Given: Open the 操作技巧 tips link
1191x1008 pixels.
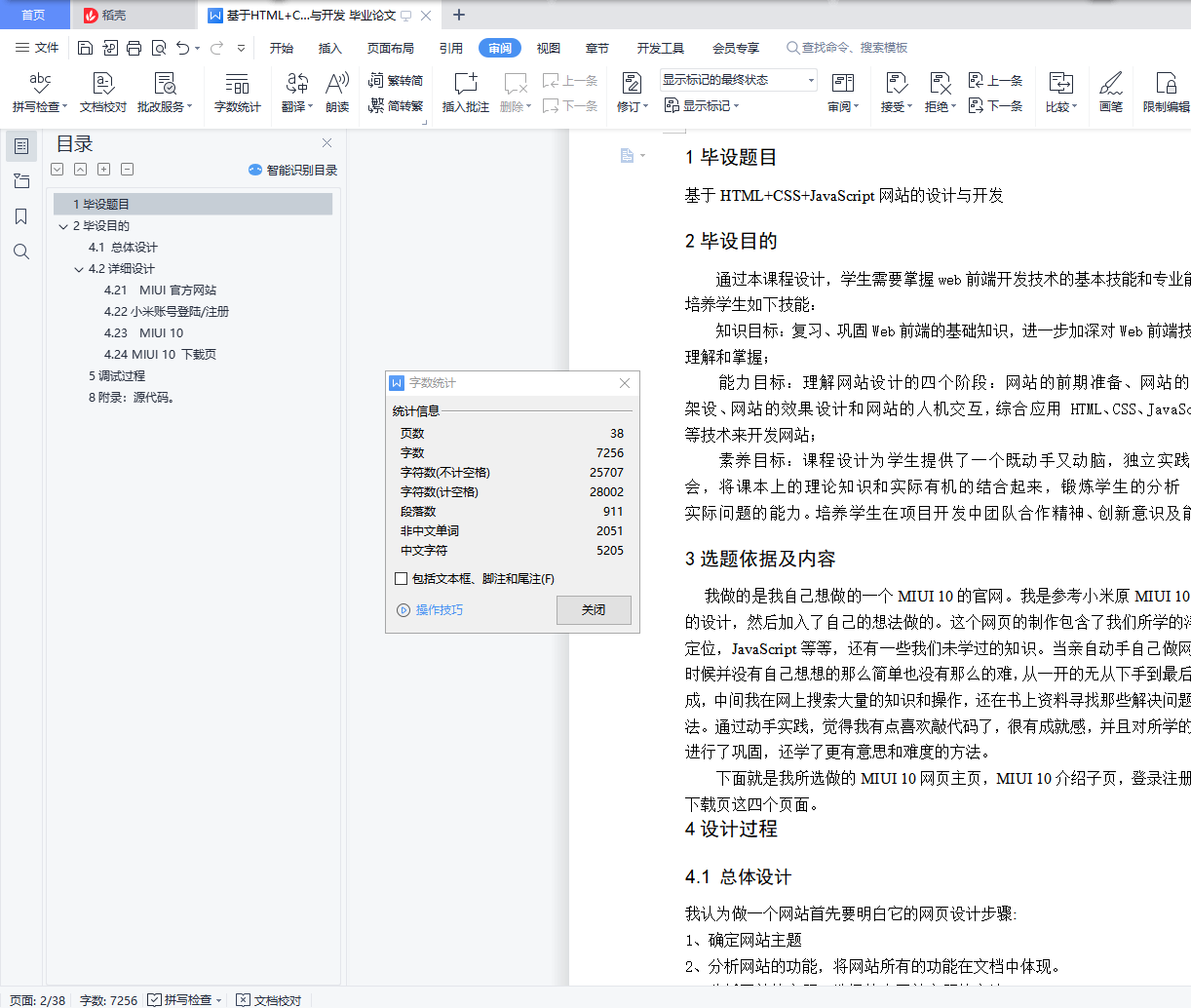Looking at the screenshot, I should (x=430, y=610).
